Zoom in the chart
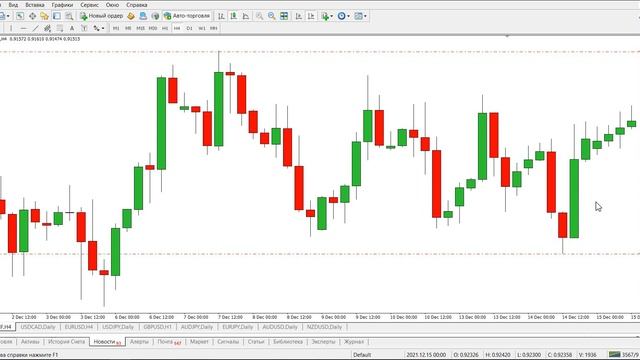 (259, 16)
